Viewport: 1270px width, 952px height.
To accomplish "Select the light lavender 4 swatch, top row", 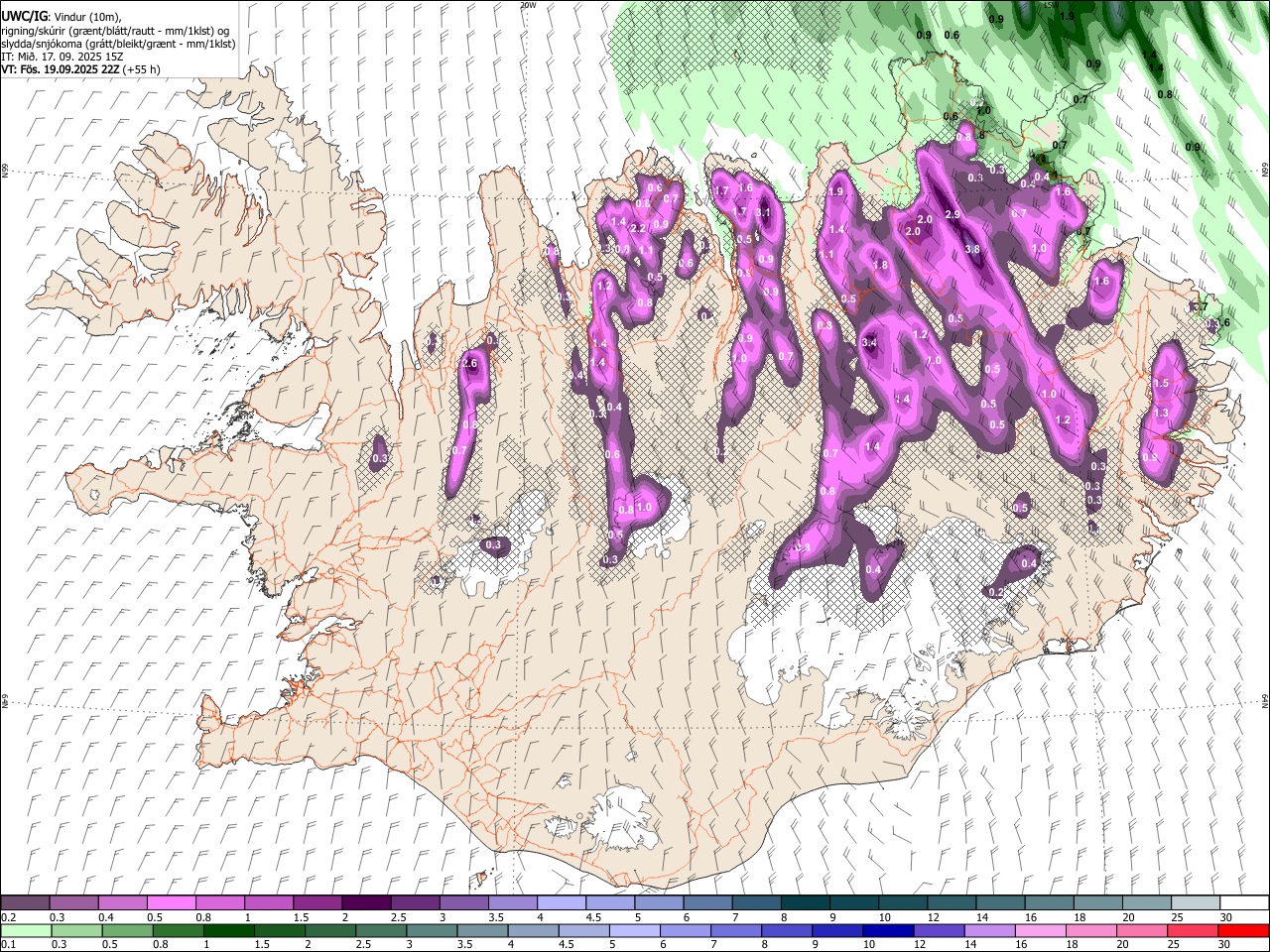I will coord(562,902).
